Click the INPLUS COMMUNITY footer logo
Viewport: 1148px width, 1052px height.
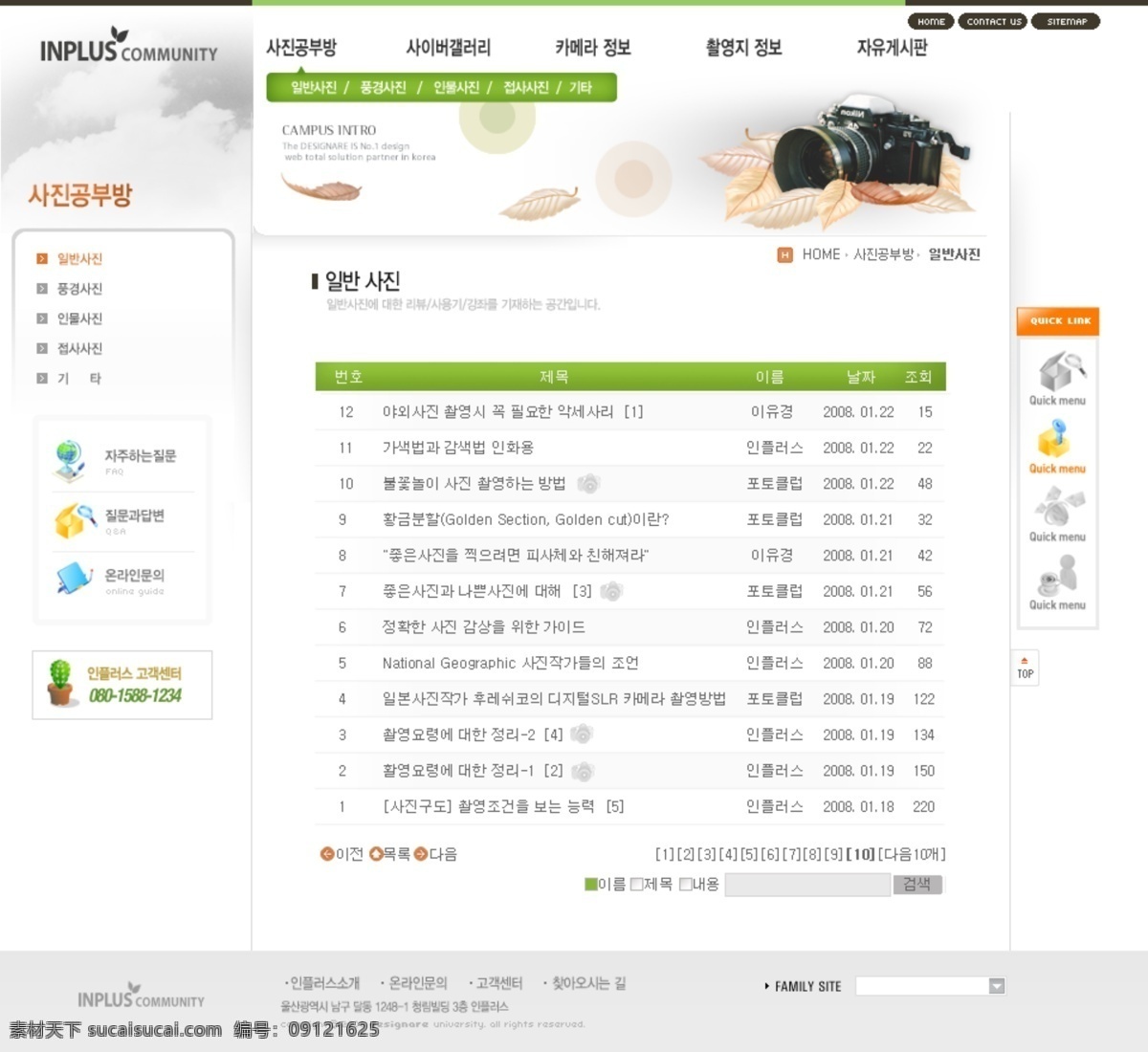tap(141, 997)
